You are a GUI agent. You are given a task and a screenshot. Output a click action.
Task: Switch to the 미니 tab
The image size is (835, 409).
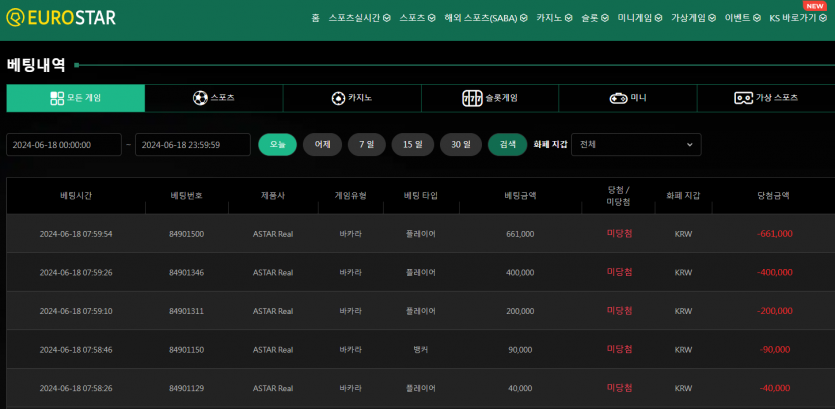[628, 98]
